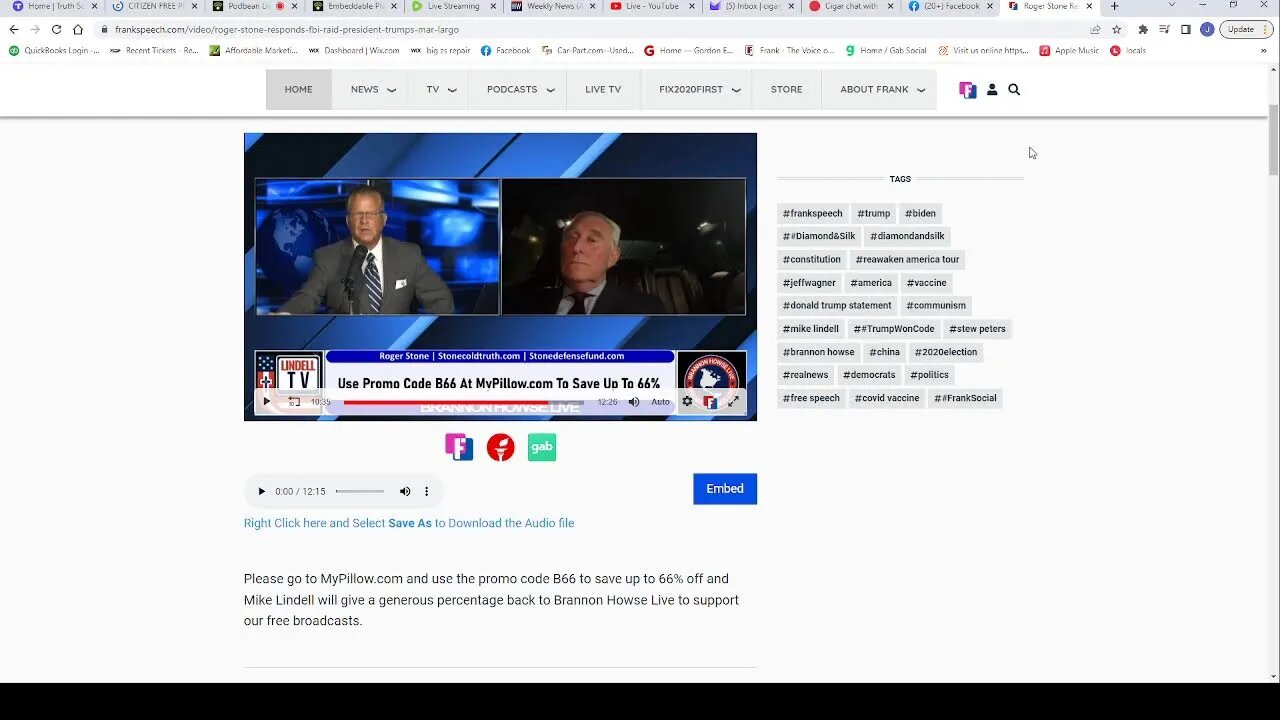Screen dimensions: 1280x720
Task: Mute the audio player
Action: tap(405, 491)
